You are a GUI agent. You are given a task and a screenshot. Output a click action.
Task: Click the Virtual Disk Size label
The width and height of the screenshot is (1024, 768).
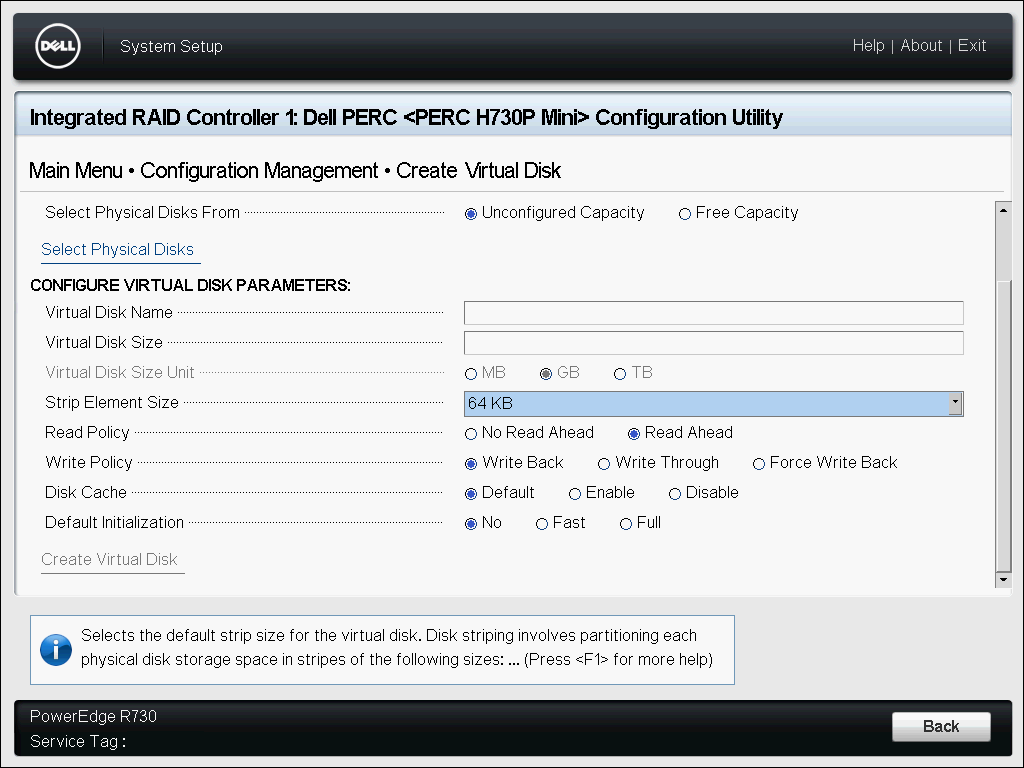point(104,342)
